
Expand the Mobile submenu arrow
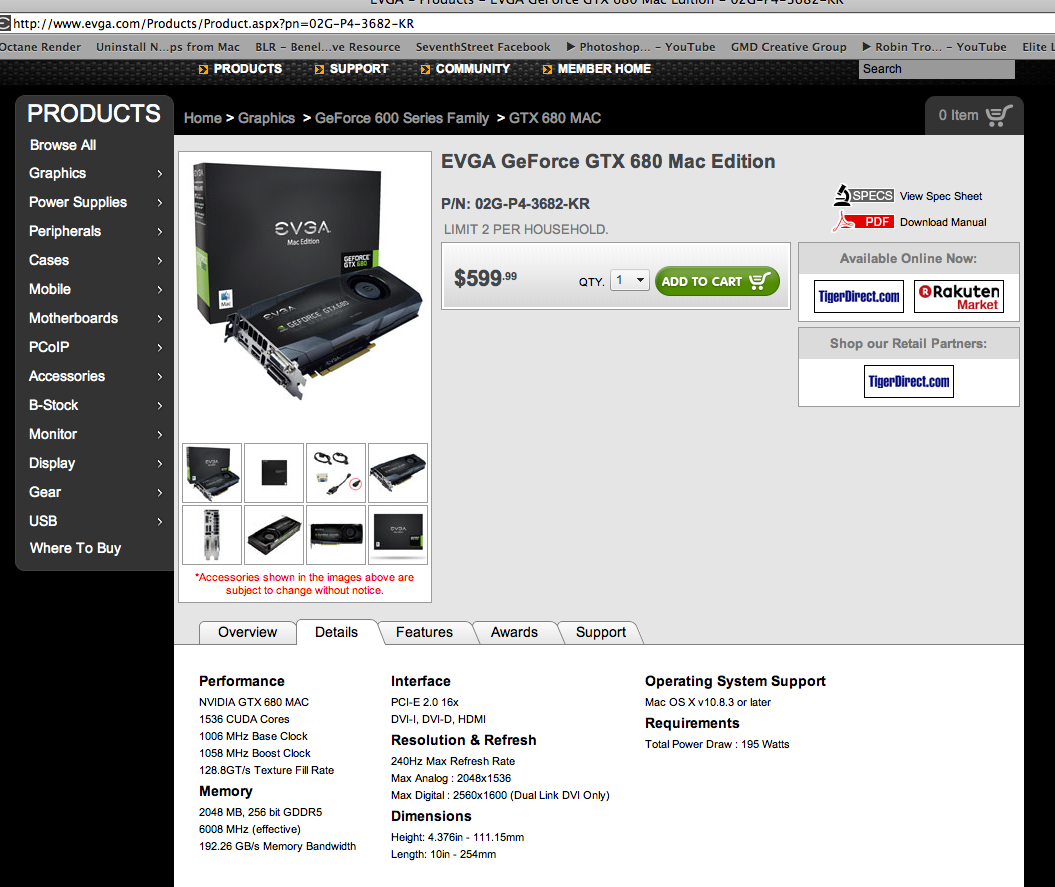pos(159,289)
